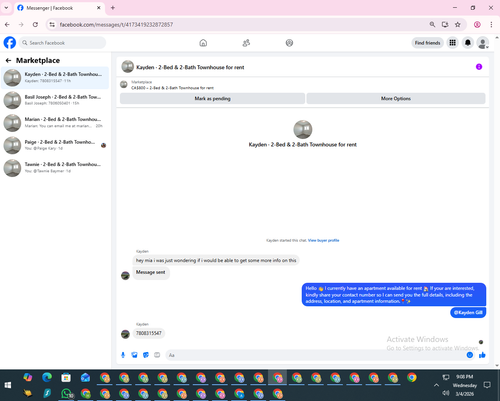Click the blue 'Hello' apartment reply bubble
This screenshot has width=500, height=401.
[394, 295]
